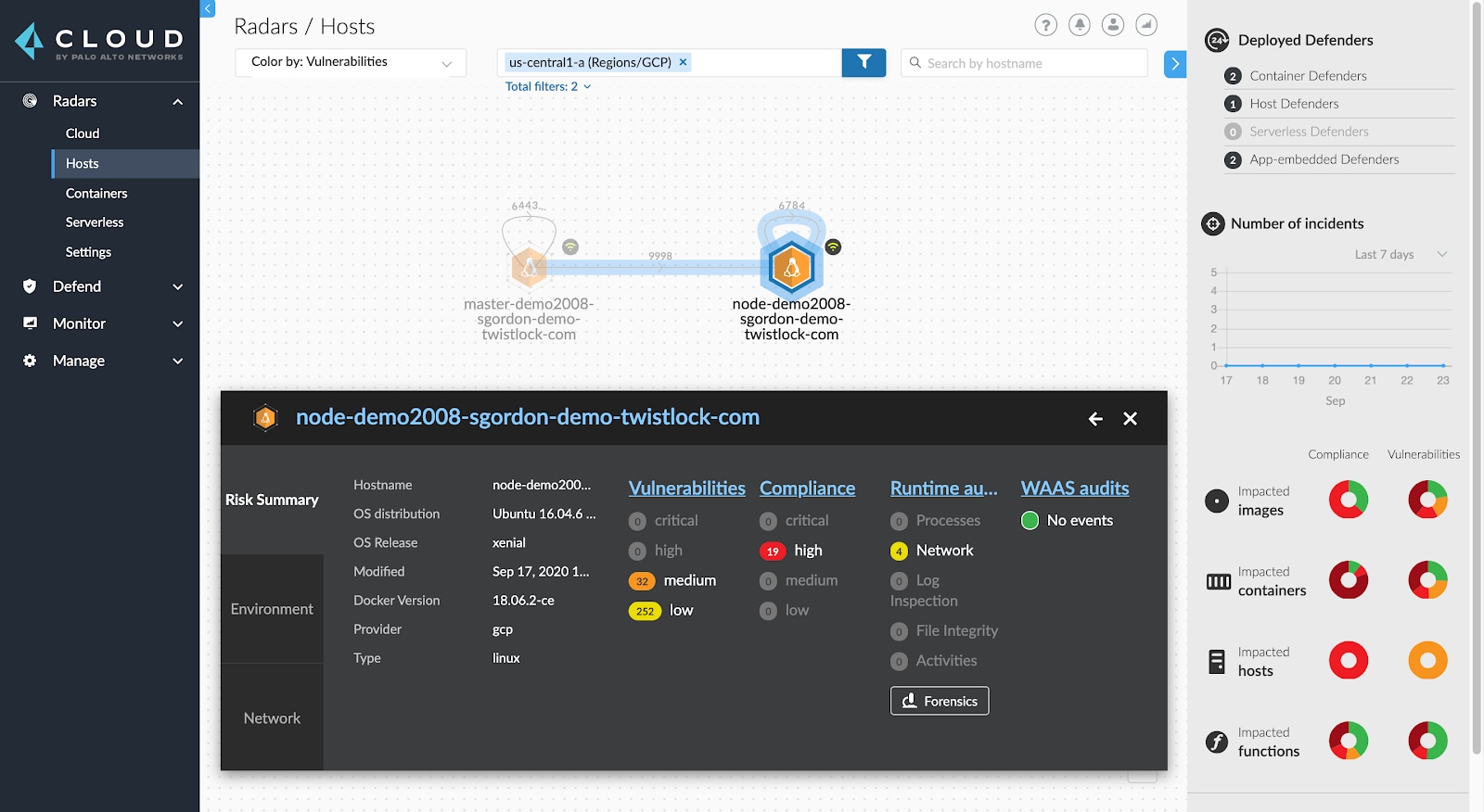The image size is (1484, 812).
Task: Select the node-demo2008 host hexagon
Action: 791,267
